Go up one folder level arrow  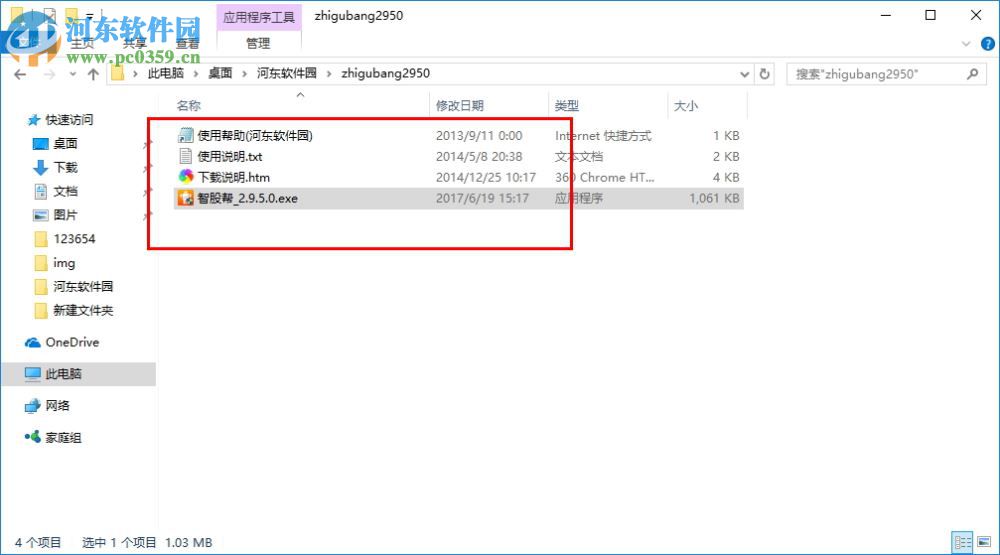coord(93,75)
